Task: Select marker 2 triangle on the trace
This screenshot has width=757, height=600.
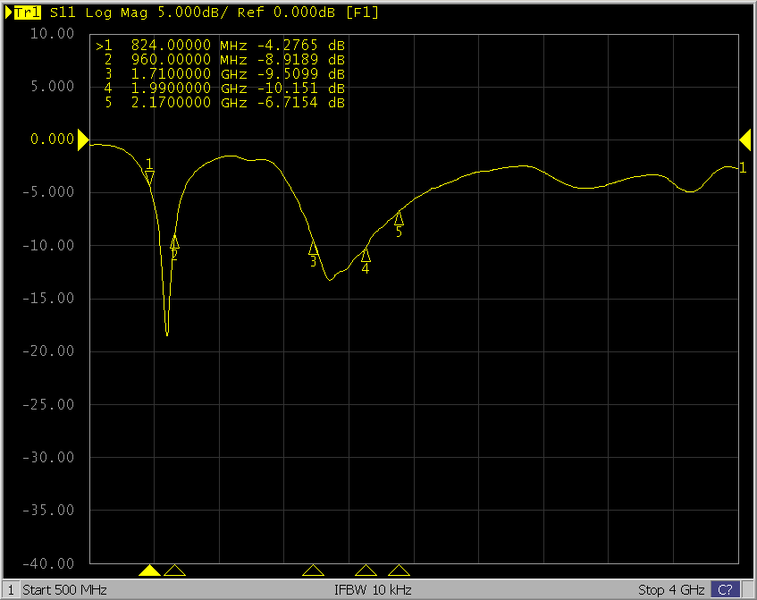Action: (x=174, y=242)
